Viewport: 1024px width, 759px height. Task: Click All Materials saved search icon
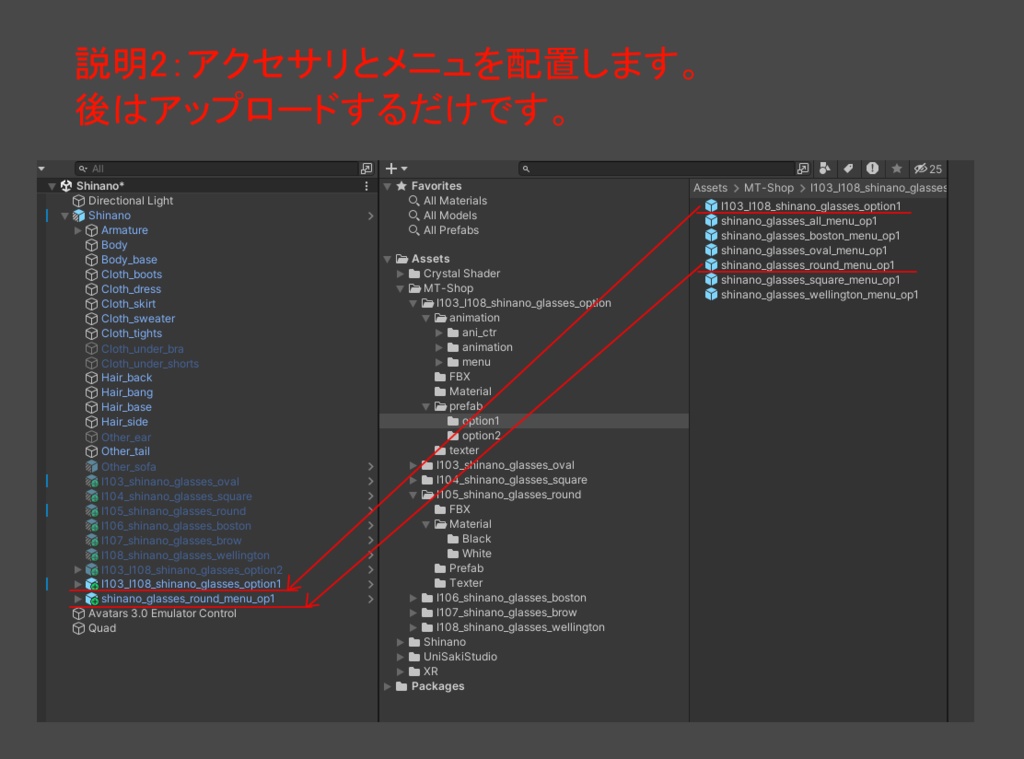pos(414,201)
